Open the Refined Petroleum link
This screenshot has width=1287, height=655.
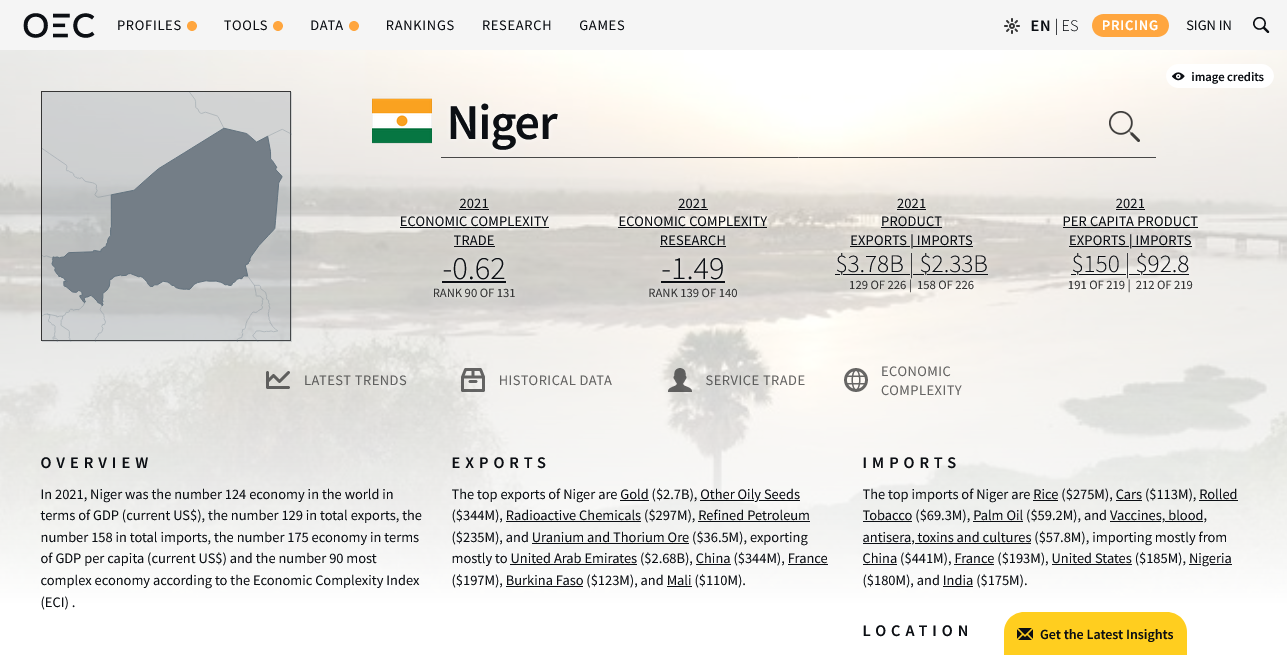click(x=754, y=515)
